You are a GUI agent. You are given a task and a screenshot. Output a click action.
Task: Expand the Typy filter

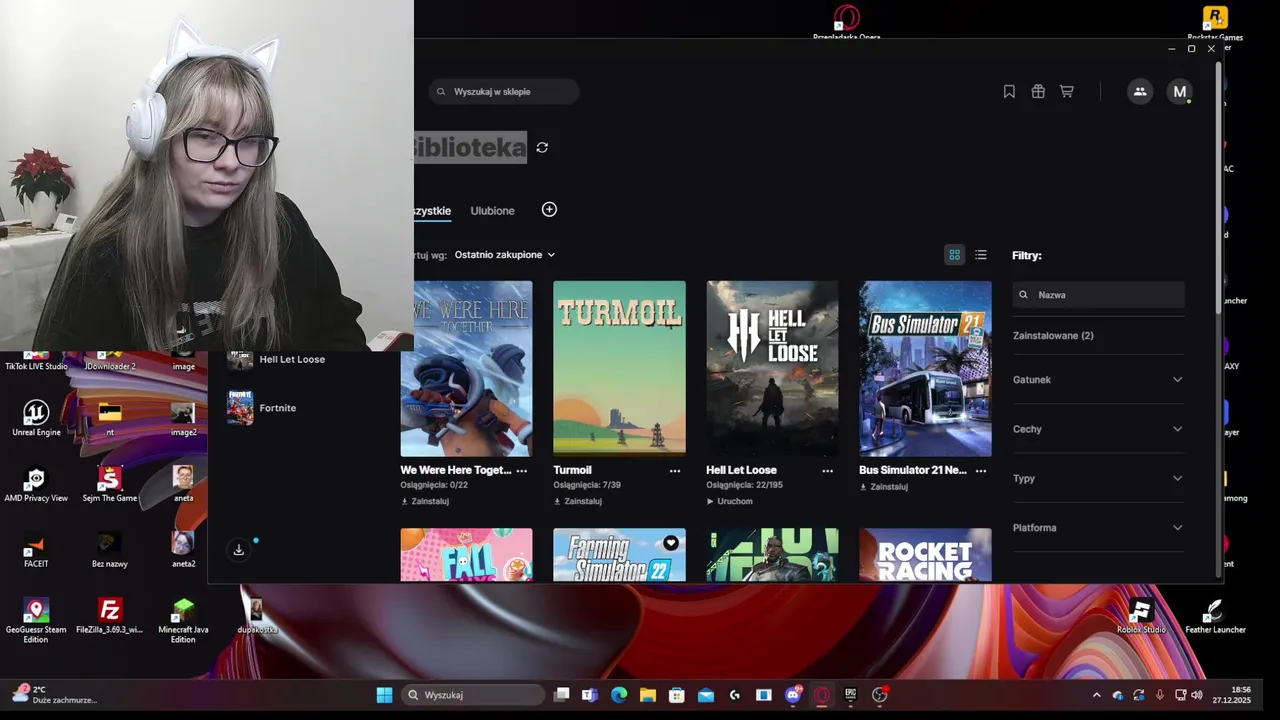coord(1098,478)
